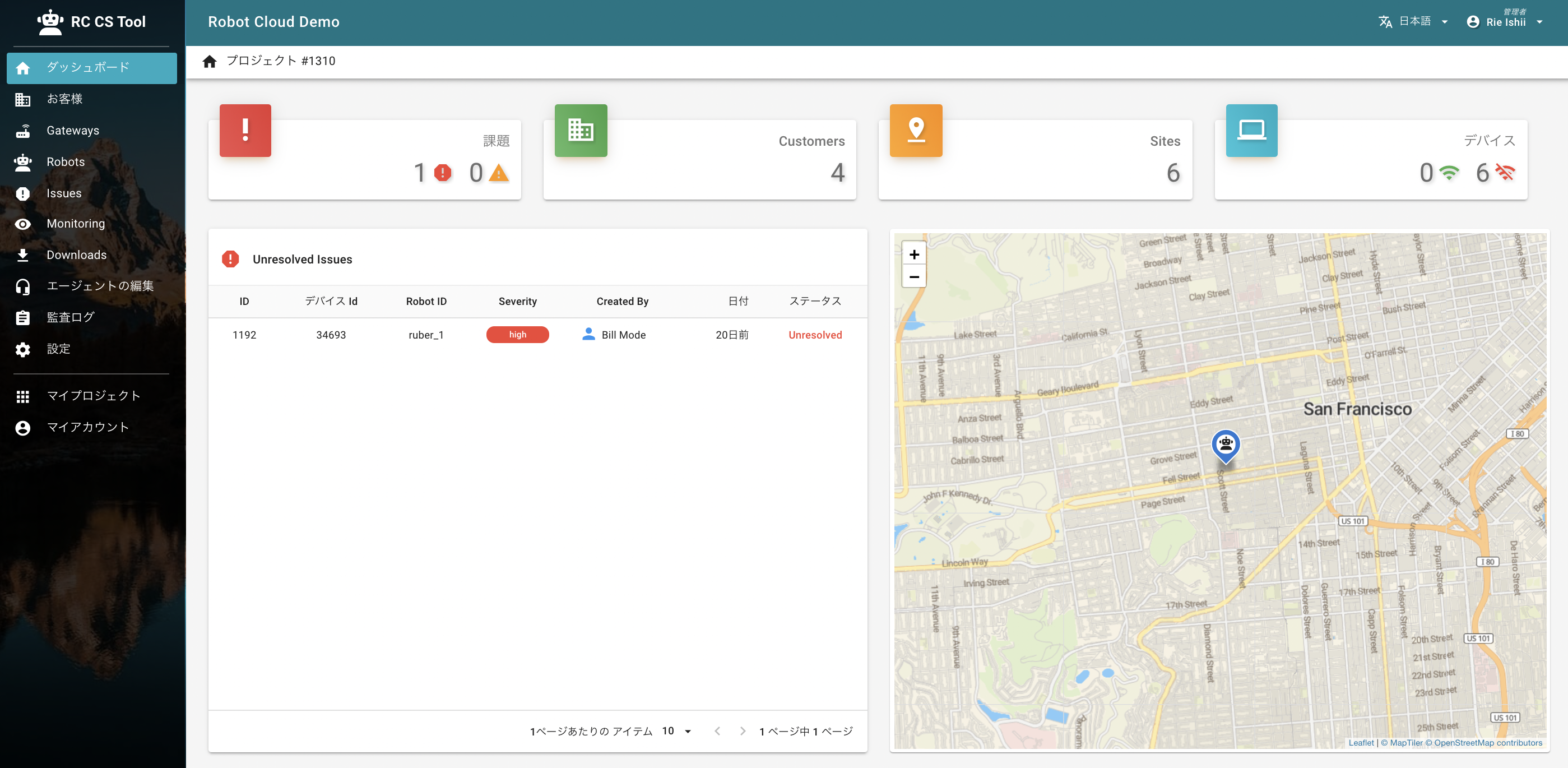1568x768 pixels.
Task: Click the Severity column header
Action: 517,302
